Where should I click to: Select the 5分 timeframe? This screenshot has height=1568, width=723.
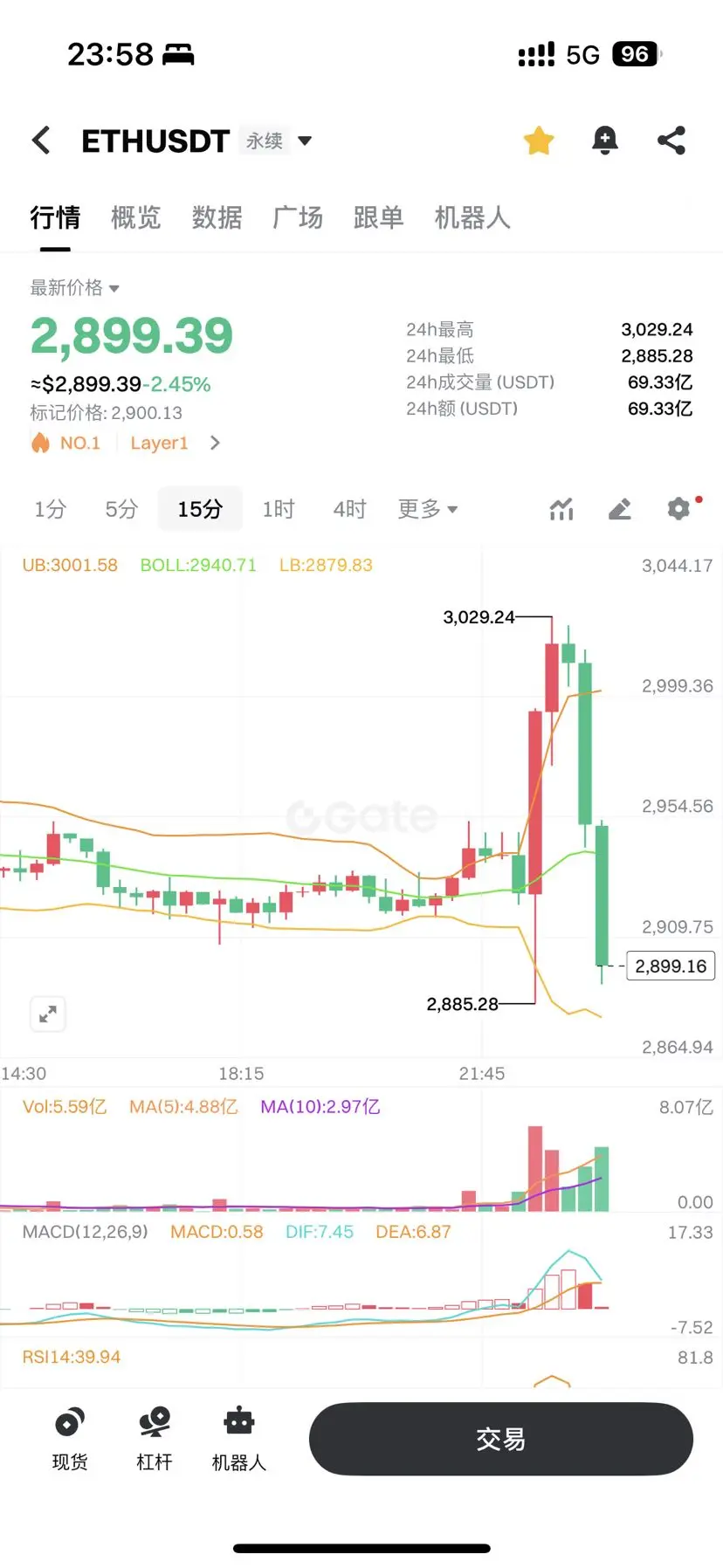click(x=121, y=509)
